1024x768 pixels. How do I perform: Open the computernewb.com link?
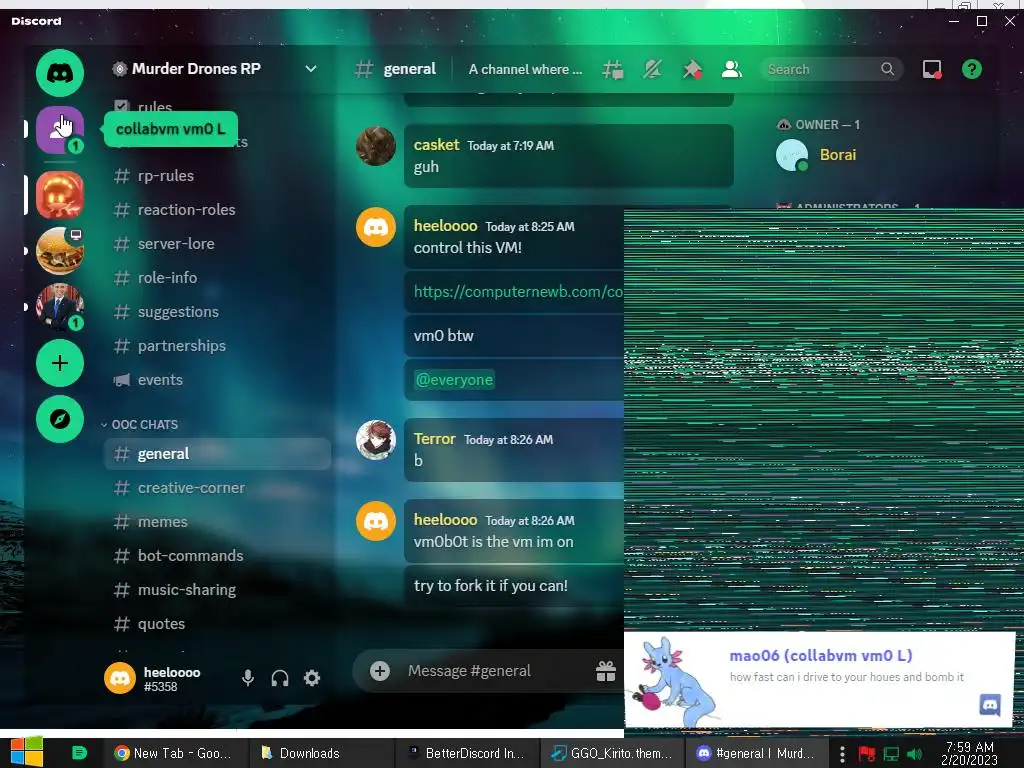click(518, 292)
